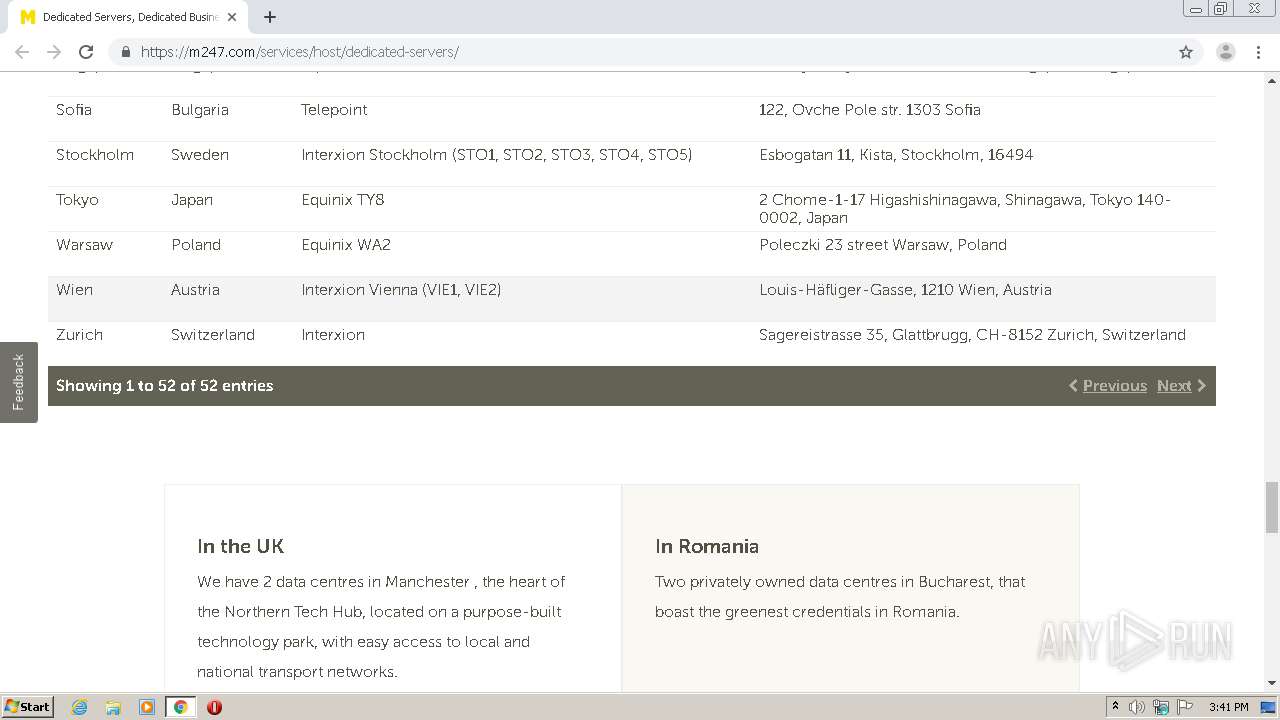Open the Windows Start button
The image size is (1280, 720).
[x=28, y=707]
